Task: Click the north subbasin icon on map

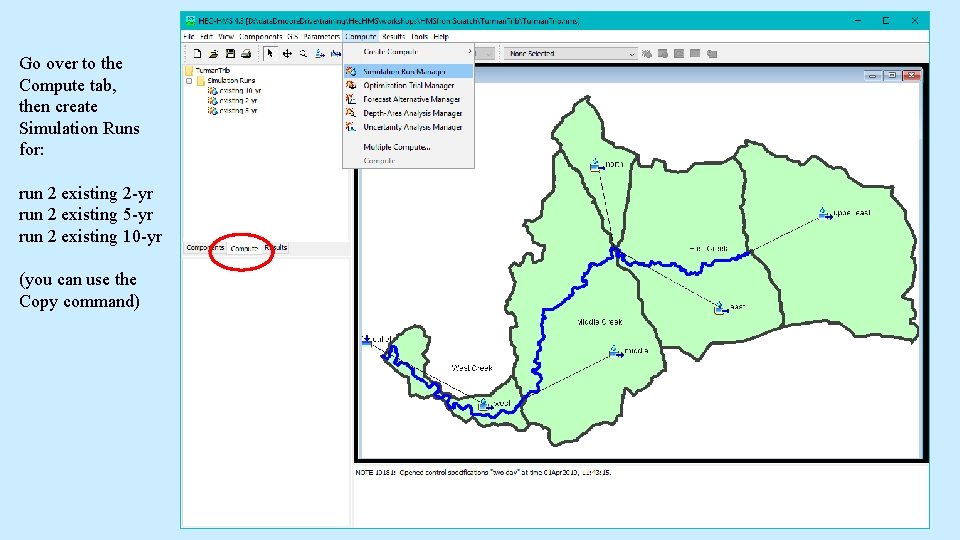Action: point(596,165)
